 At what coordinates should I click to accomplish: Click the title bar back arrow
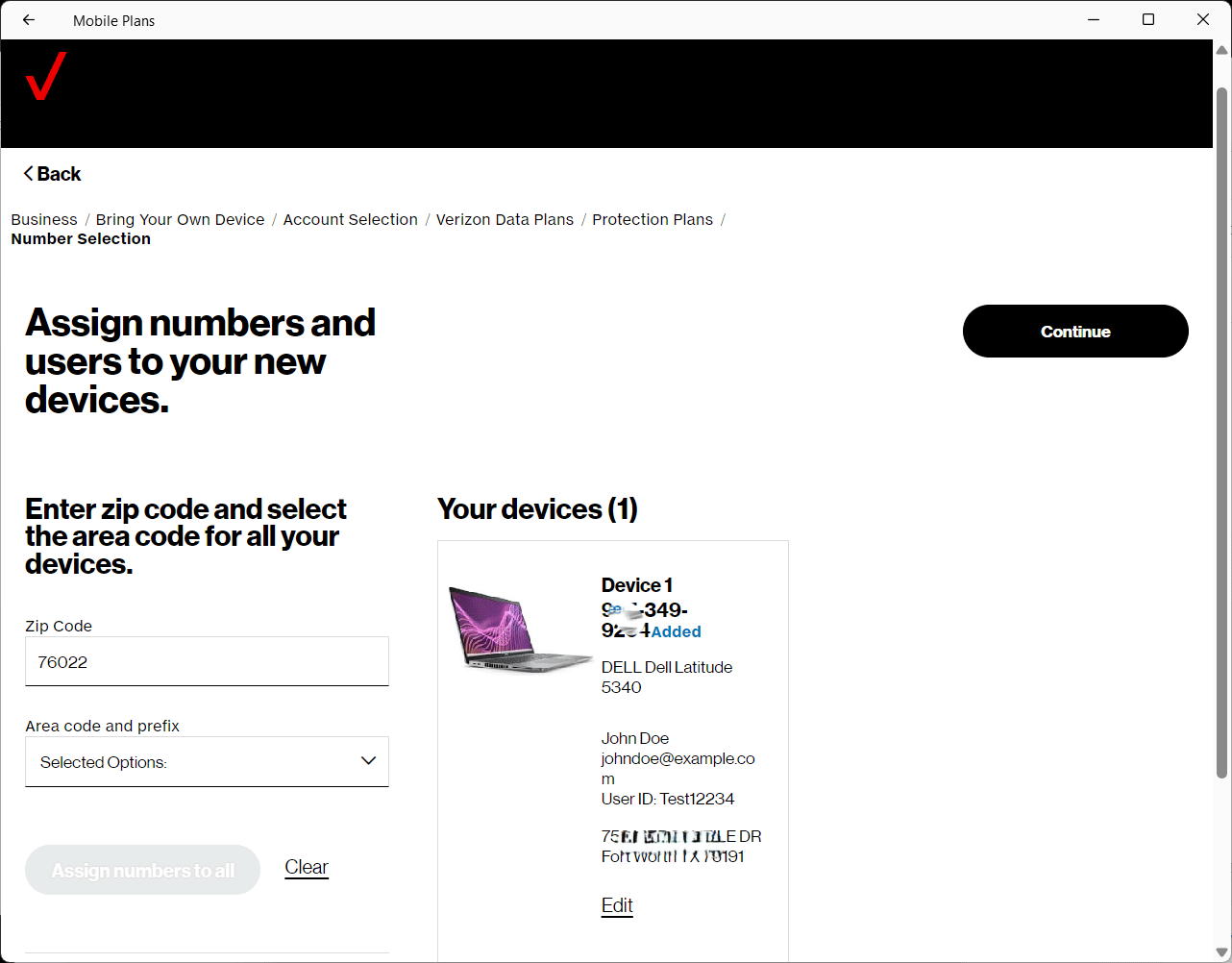29,20
